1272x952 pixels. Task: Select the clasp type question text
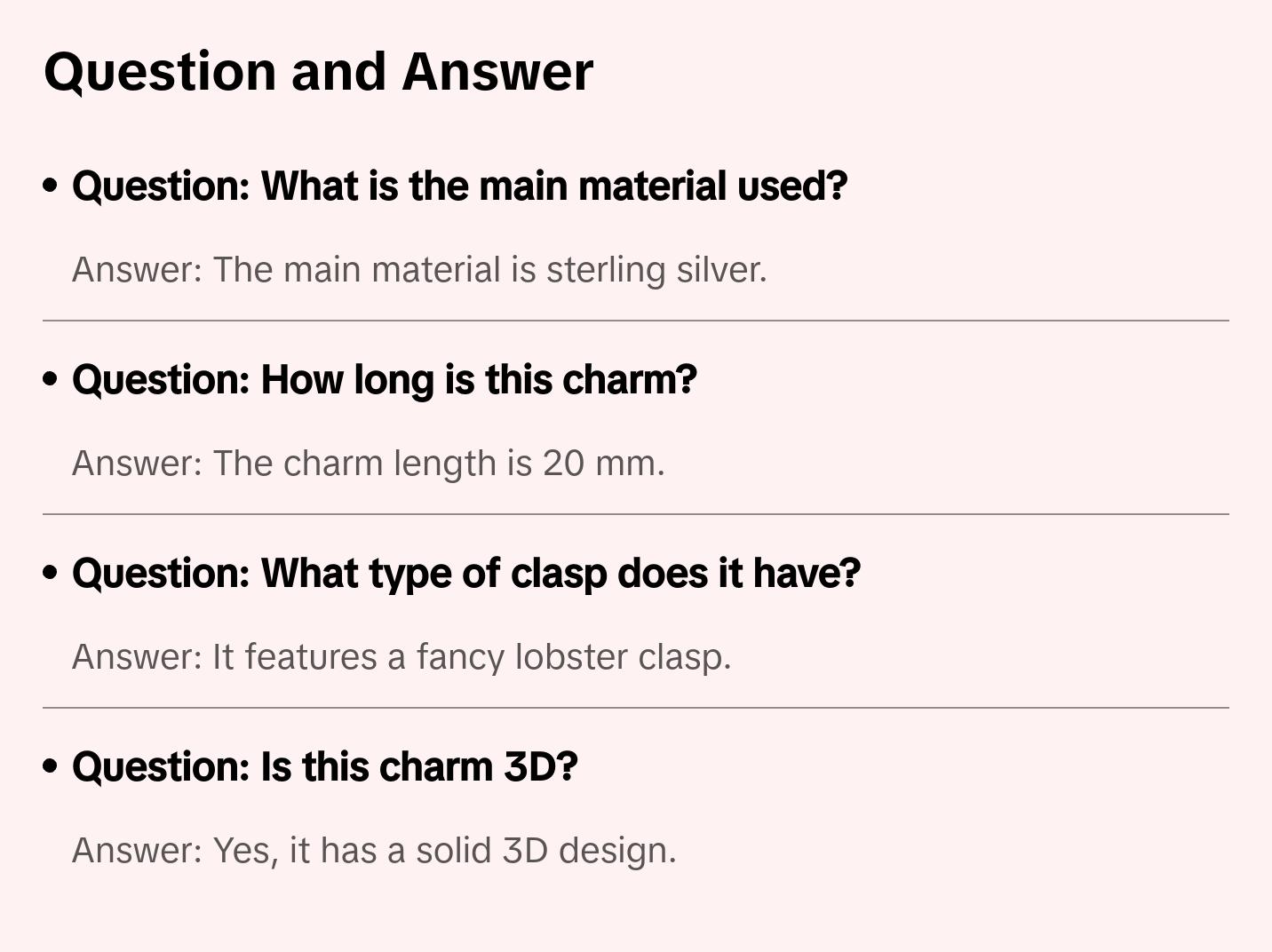coord(465,574)
